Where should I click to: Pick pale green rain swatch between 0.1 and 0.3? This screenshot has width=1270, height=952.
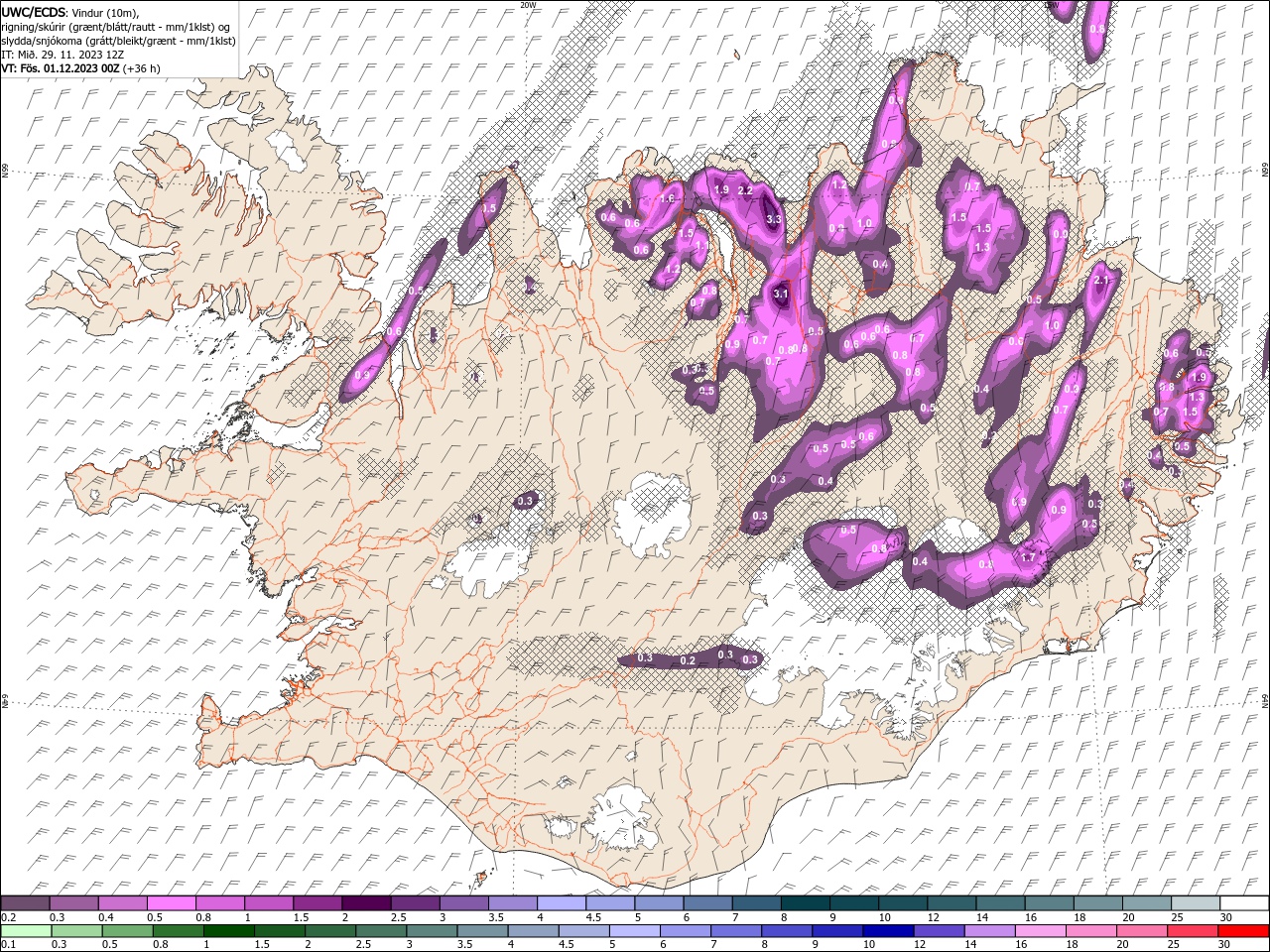(26, 931)
